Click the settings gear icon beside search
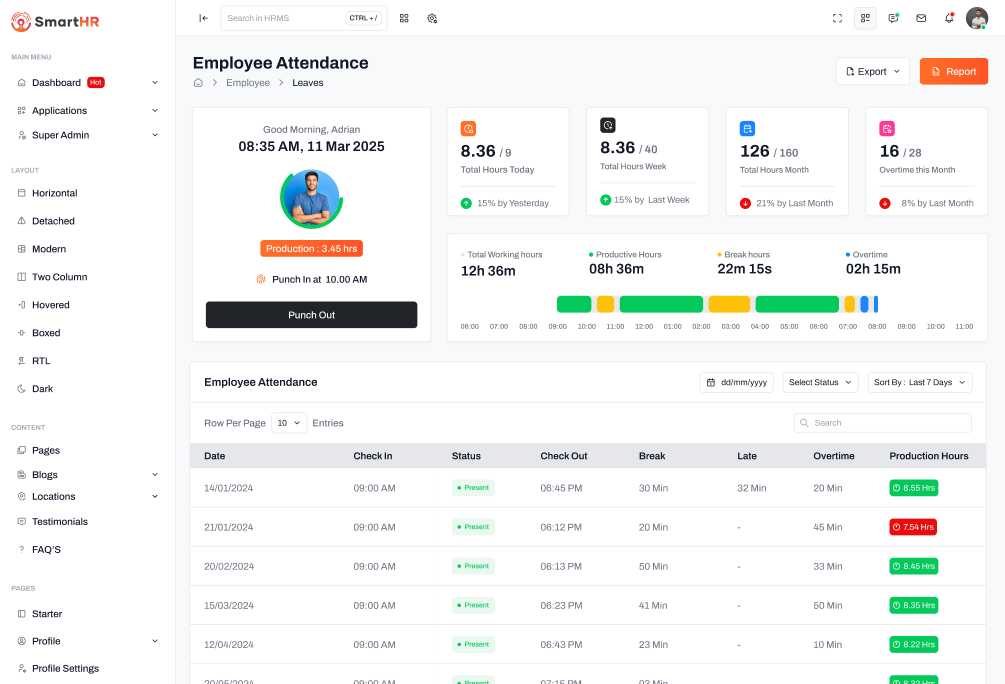The width and height of the screenshot is (1005, 684). pos(432,18)
